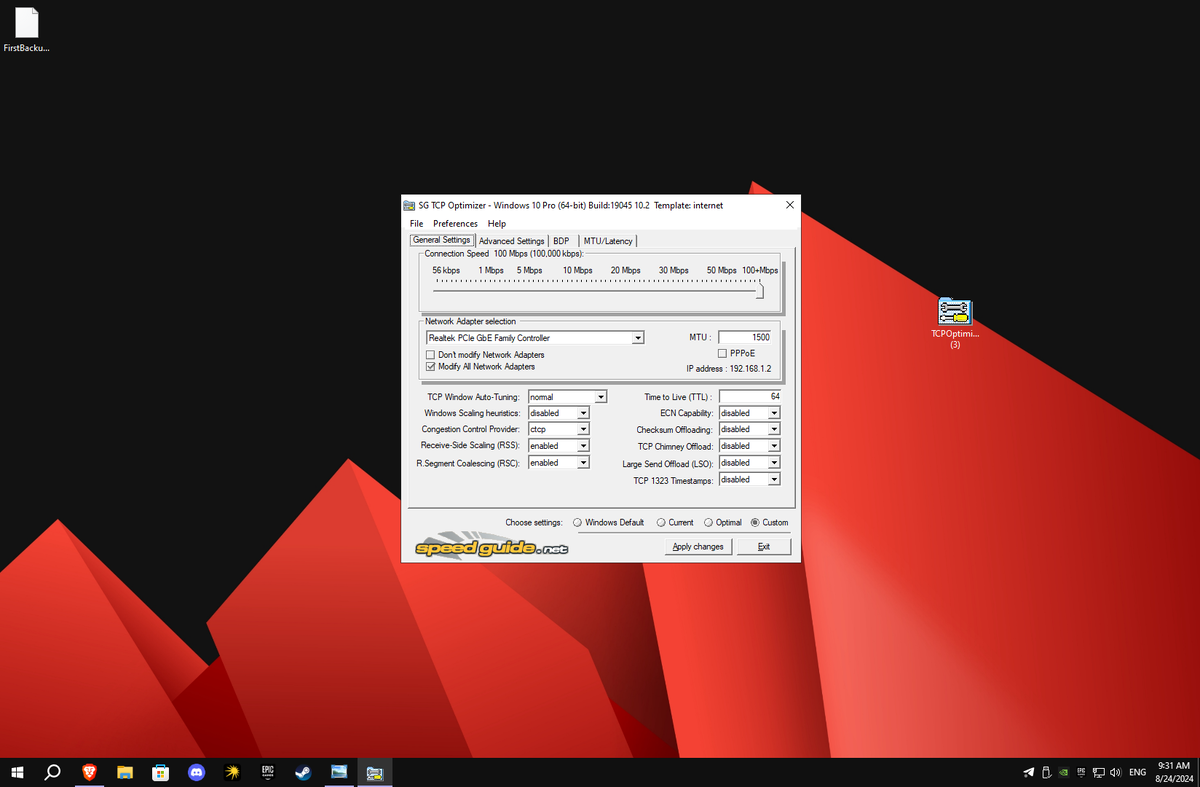Select Custom settings radio button
The width and height of the screenshot is (1200, 787).
pyautogui.click(x=755, y=523)
